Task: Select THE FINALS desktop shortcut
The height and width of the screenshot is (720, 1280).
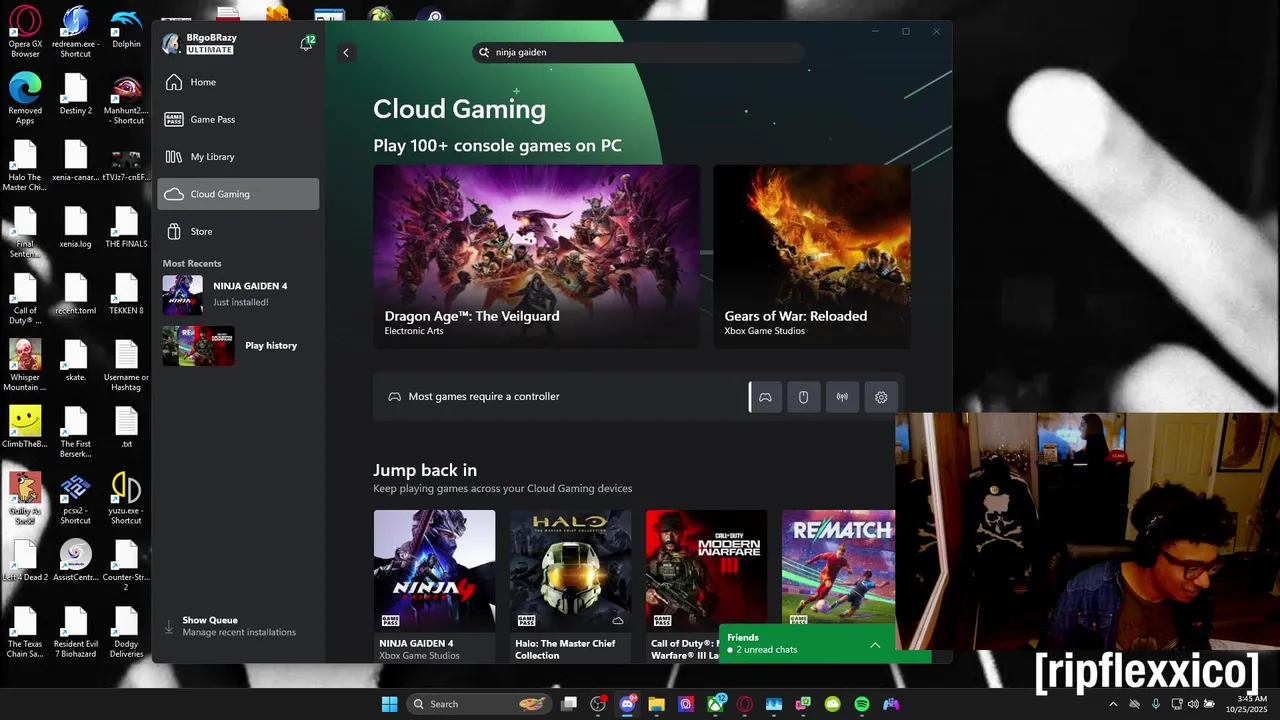Action: point(126,227)
